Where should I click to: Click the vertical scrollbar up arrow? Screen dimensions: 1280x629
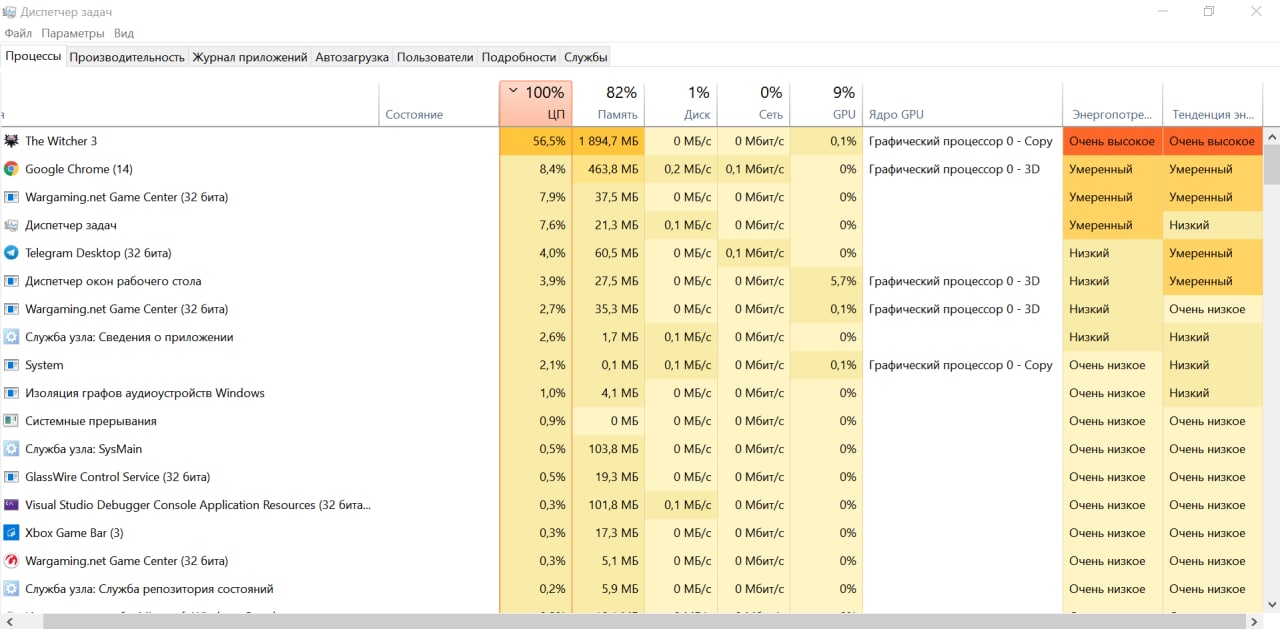coord(1272,135)
